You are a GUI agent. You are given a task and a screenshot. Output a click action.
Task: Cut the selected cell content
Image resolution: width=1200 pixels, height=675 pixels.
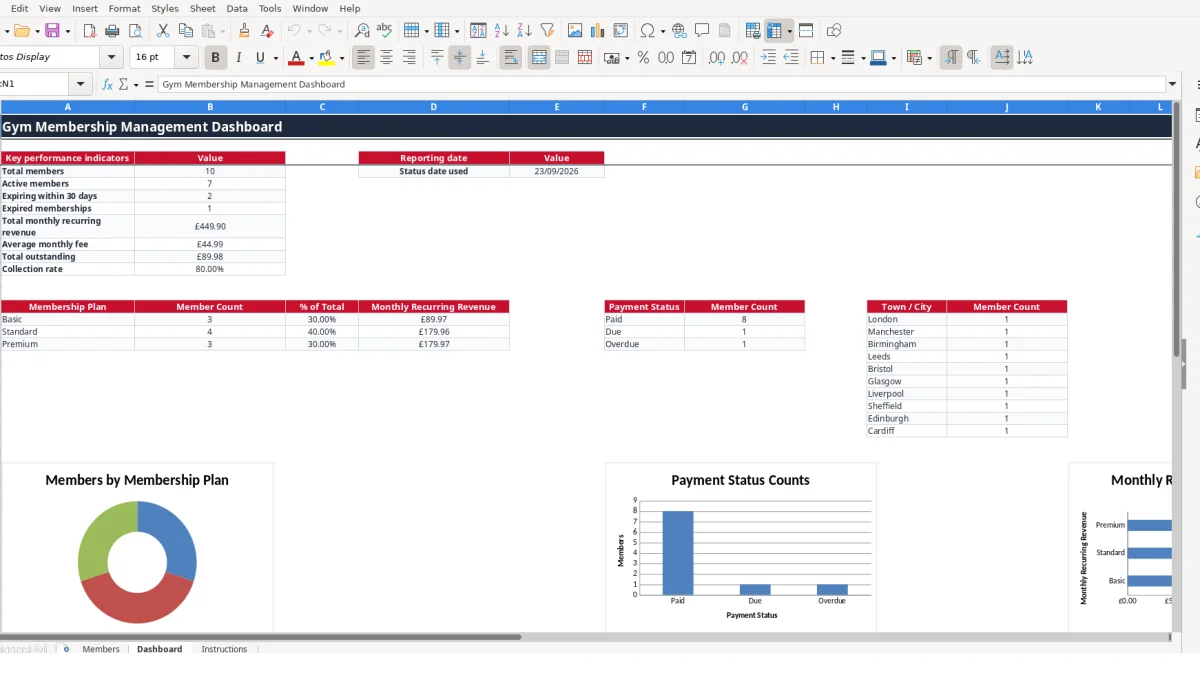coord(163,31)
